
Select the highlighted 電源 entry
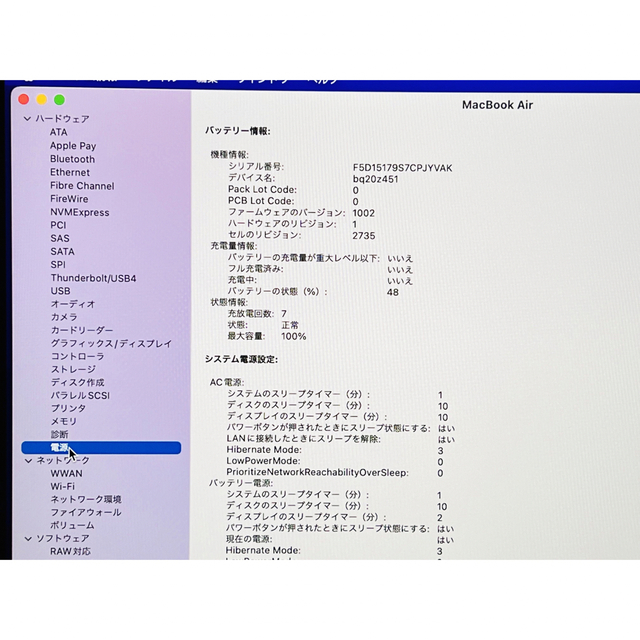101,448
